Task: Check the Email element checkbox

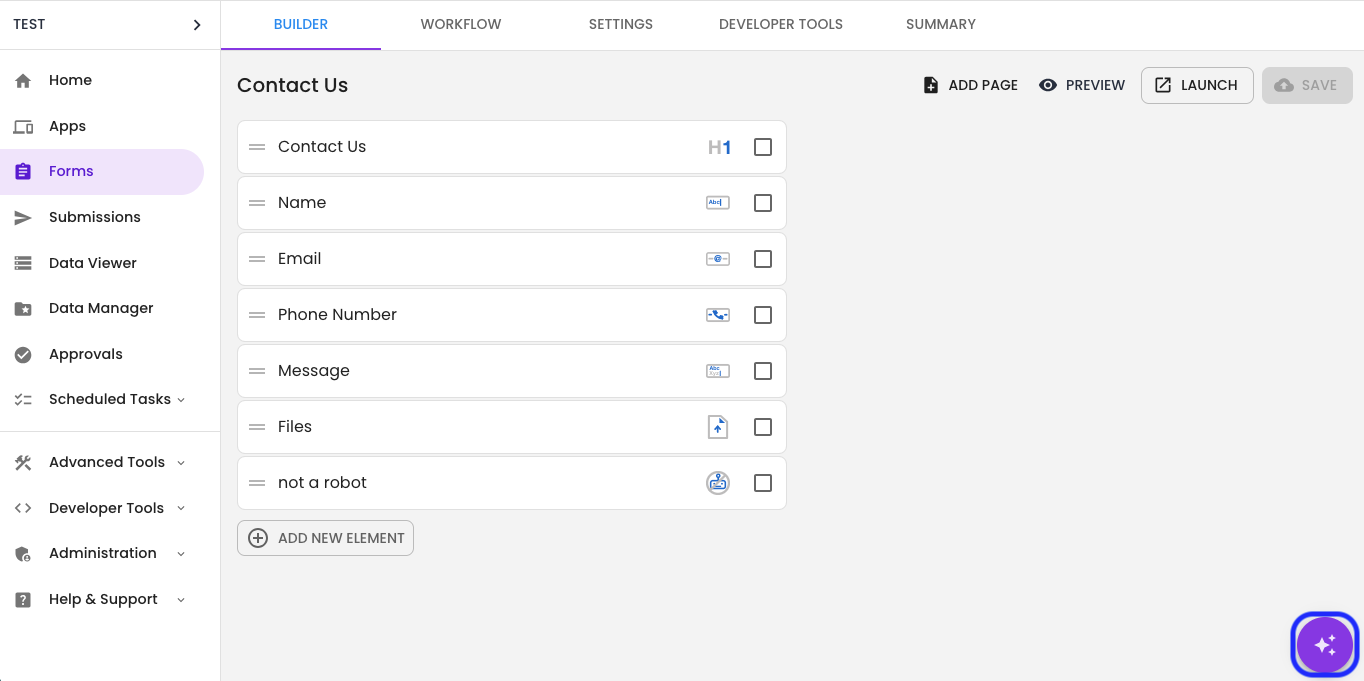Action: 763,259
